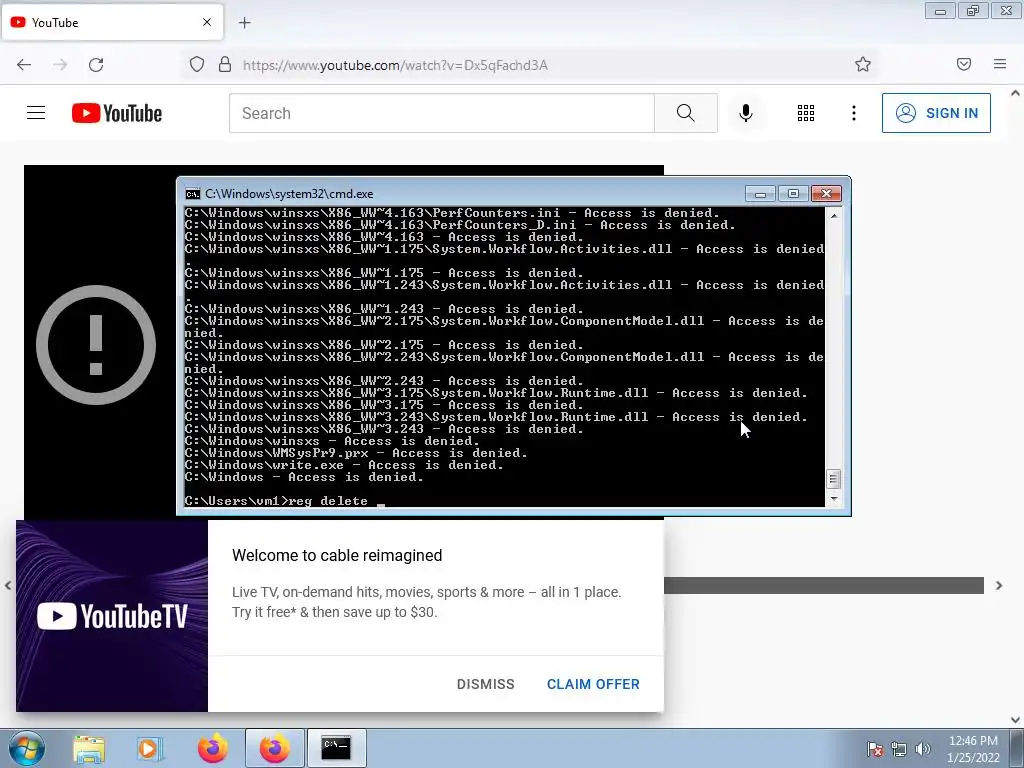Click the 'C:\Windows\write.exe' output line
This screenshot has width=1024, height=768.
344,465
